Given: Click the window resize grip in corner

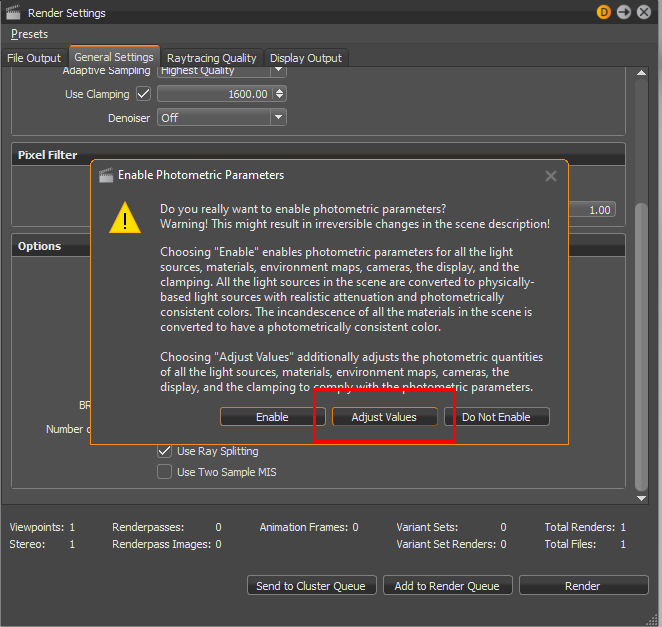Looking at the screenshot, I should pos(653,619).
